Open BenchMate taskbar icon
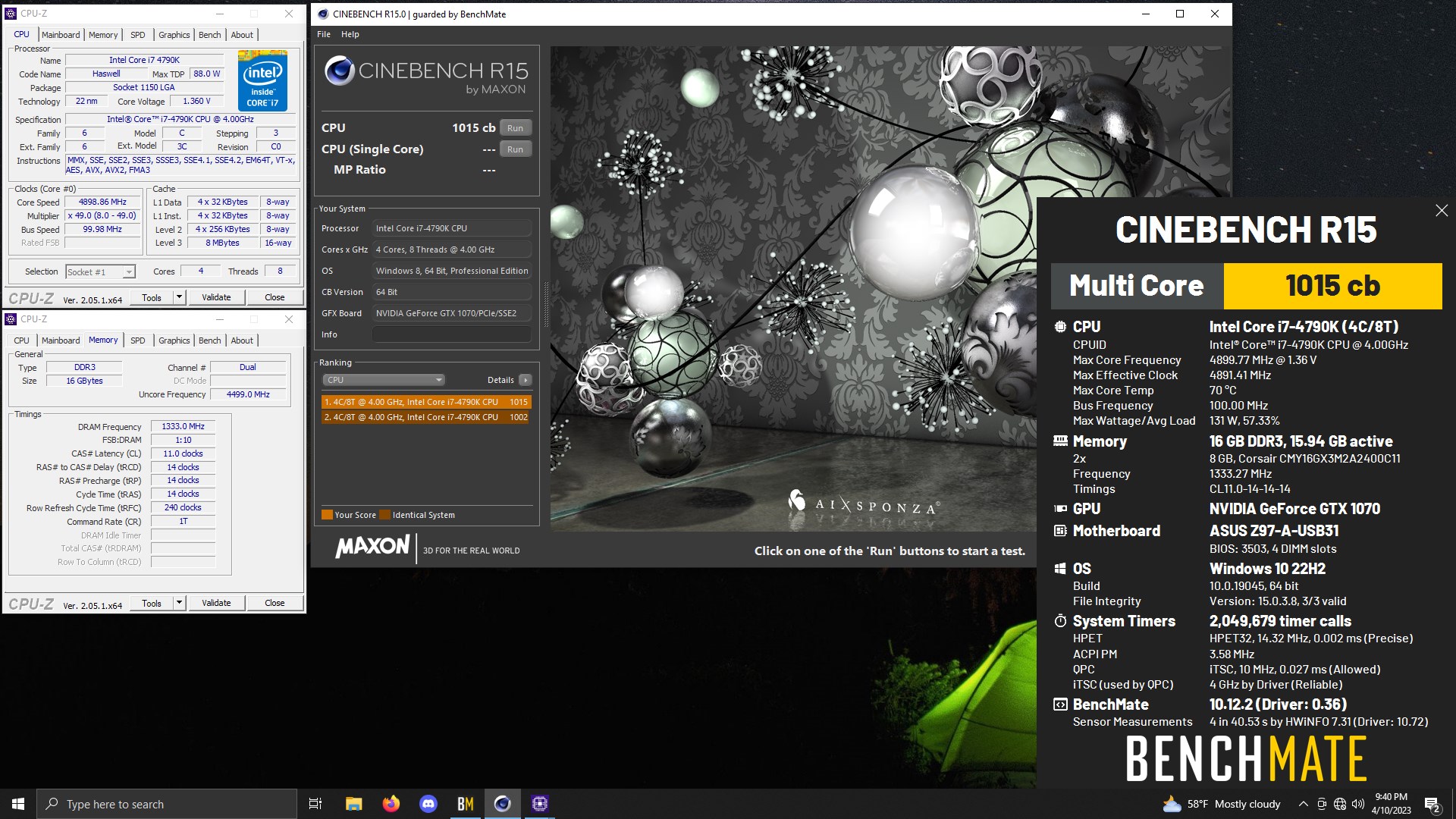This screenshot has width=1456, height=819. pyautogui.click(x=465, y=804)
